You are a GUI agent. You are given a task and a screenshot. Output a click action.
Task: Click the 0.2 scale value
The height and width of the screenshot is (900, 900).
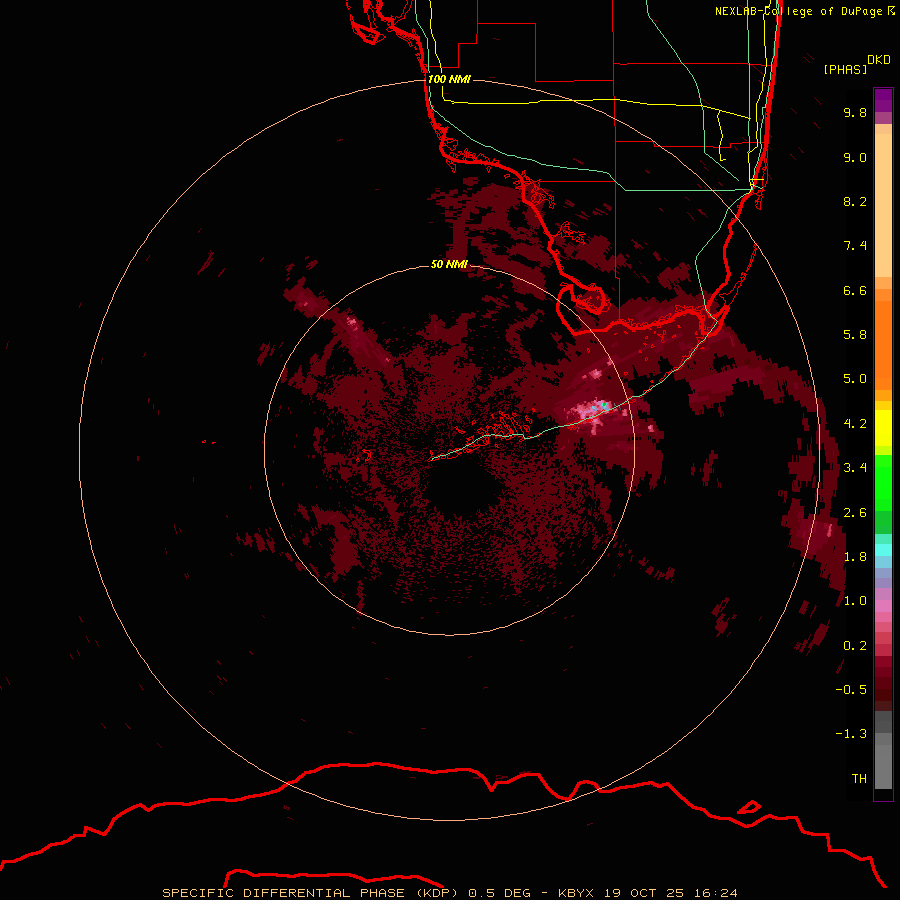[855, 646]
